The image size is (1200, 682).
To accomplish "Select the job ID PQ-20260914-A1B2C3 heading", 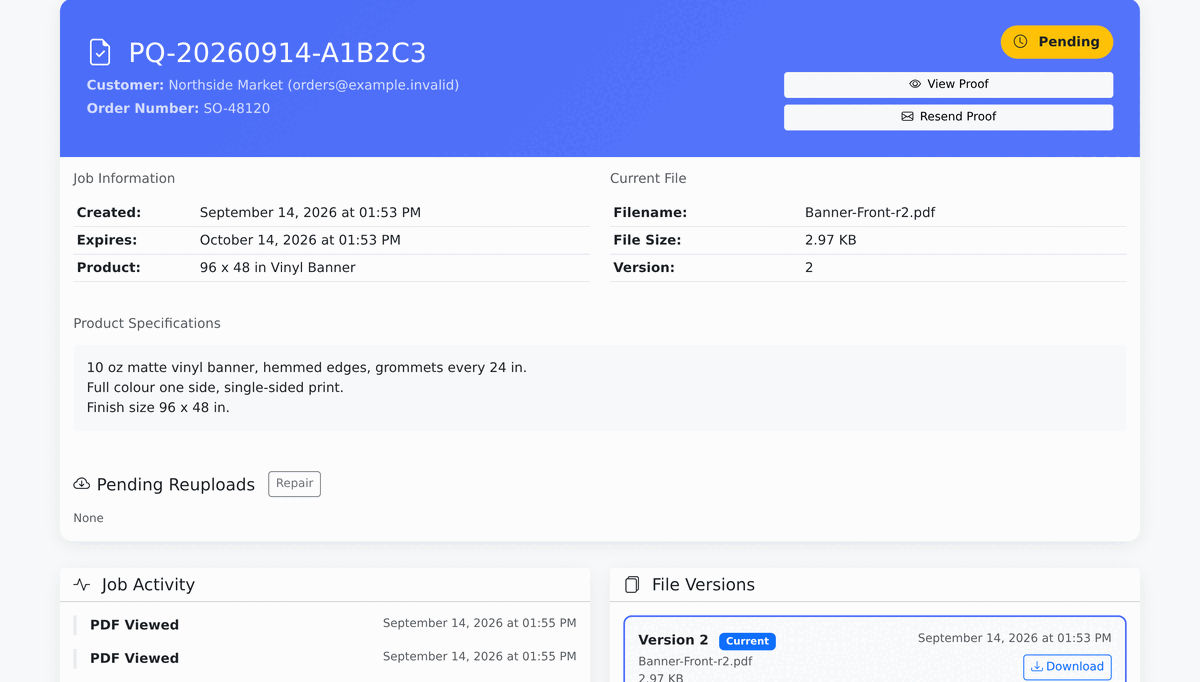I will tap(278, 53).
